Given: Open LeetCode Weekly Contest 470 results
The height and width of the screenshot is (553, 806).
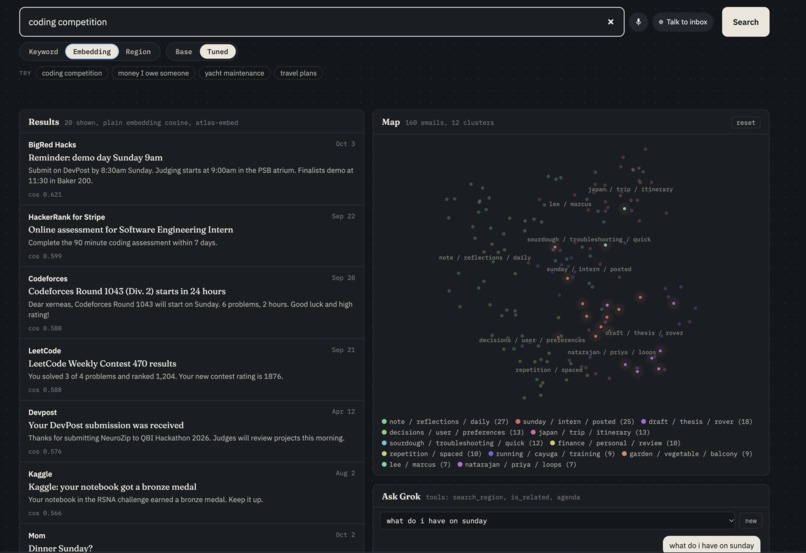Looking at the screenshot, I should point(191,370).
